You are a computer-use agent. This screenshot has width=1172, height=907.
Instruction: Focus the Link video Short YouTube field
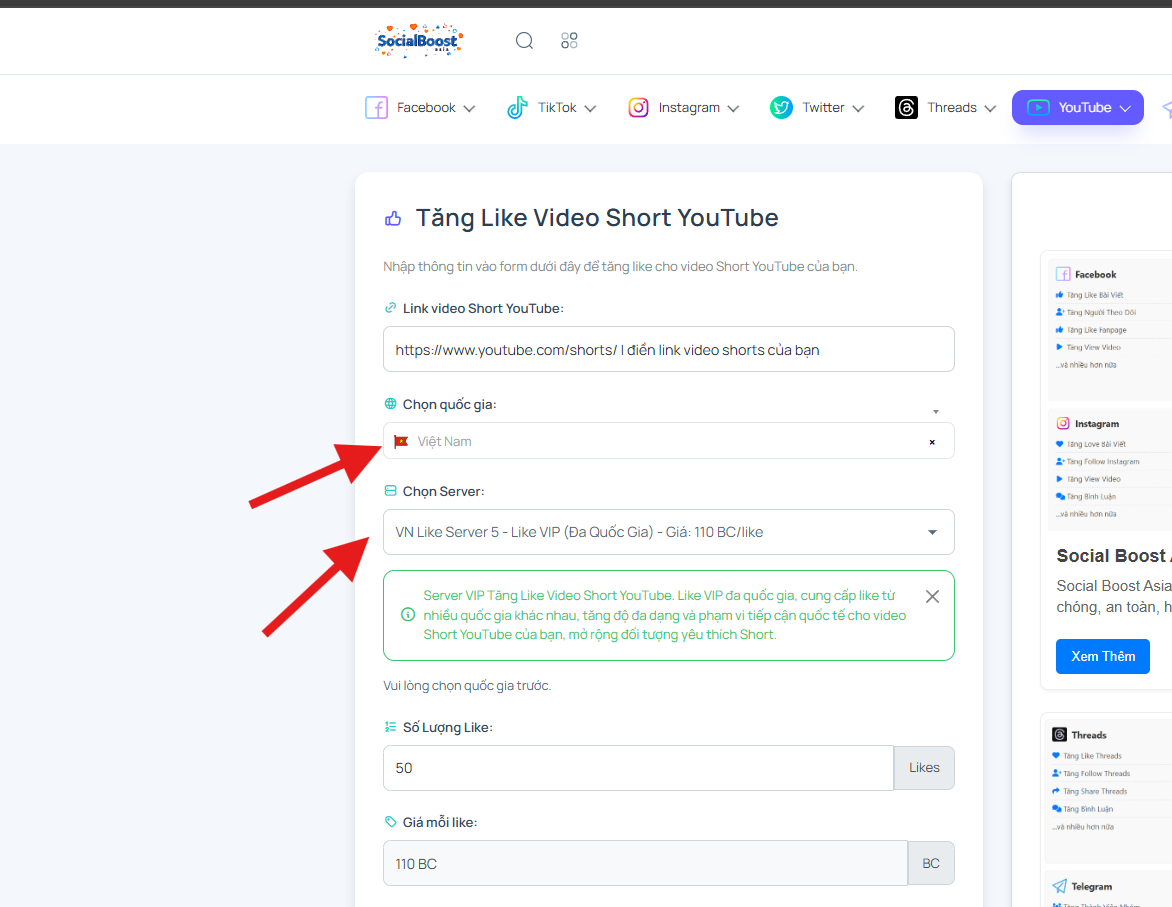668,349
